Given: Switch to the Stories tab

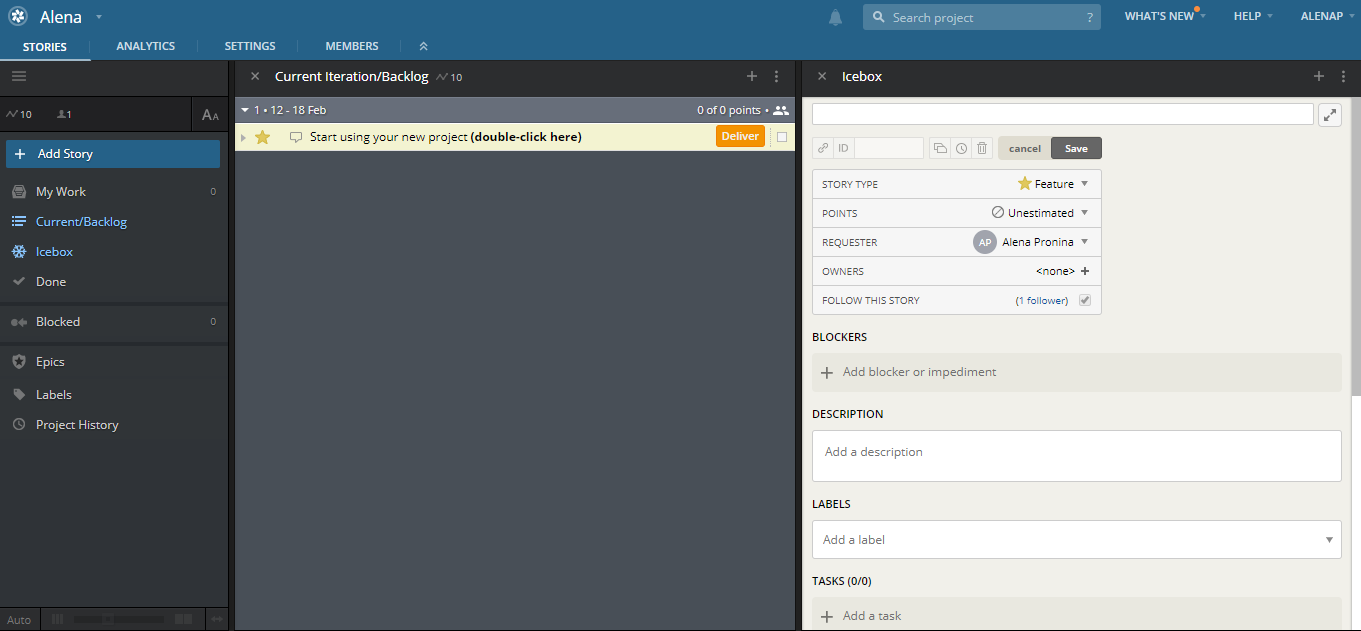Looking at the screenshot, I should [x=45, y=46].
